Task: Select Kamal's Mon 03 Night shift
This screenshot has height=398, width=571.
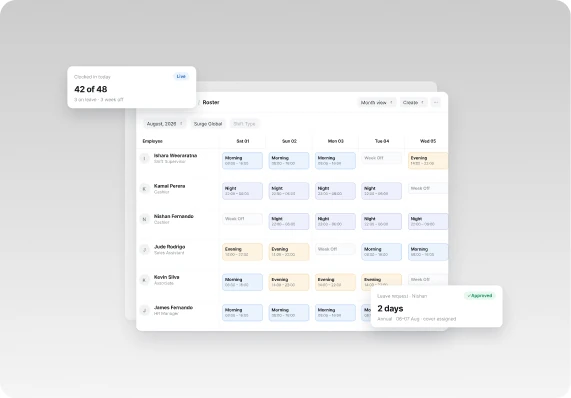Action: click(335, 191)
